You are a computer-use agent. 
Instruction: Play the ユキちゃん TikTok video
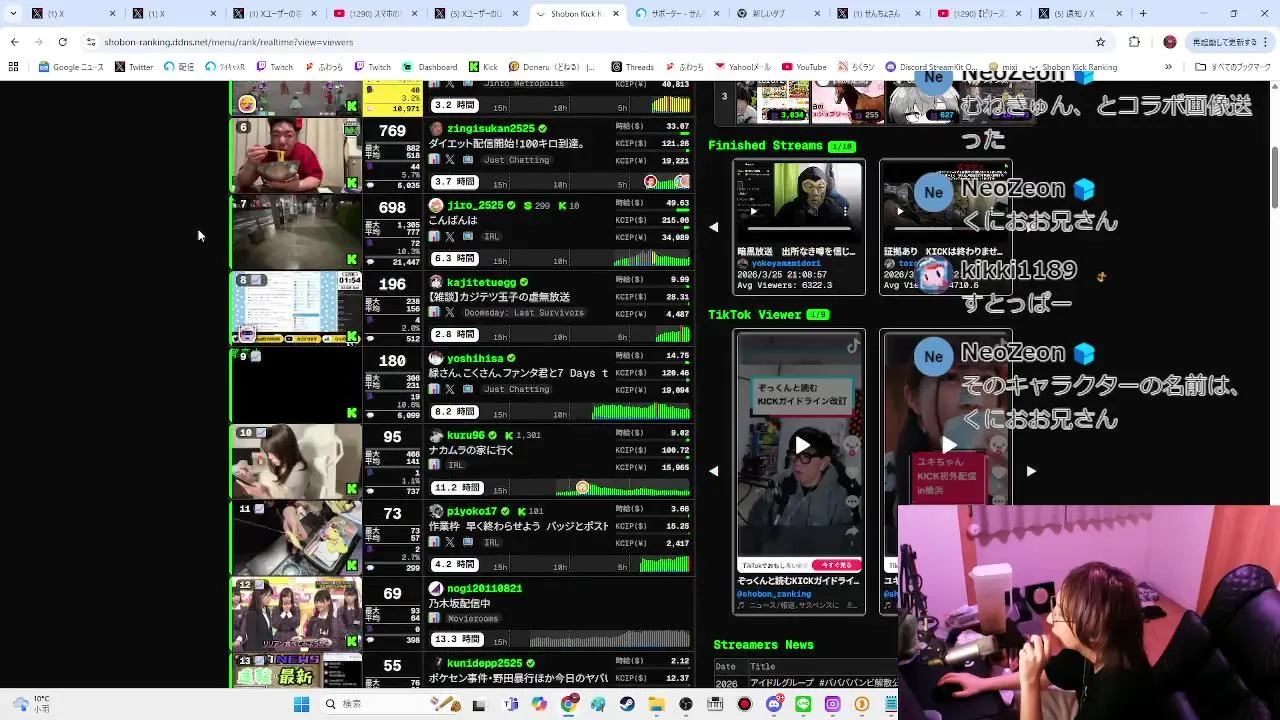point(947,445)
